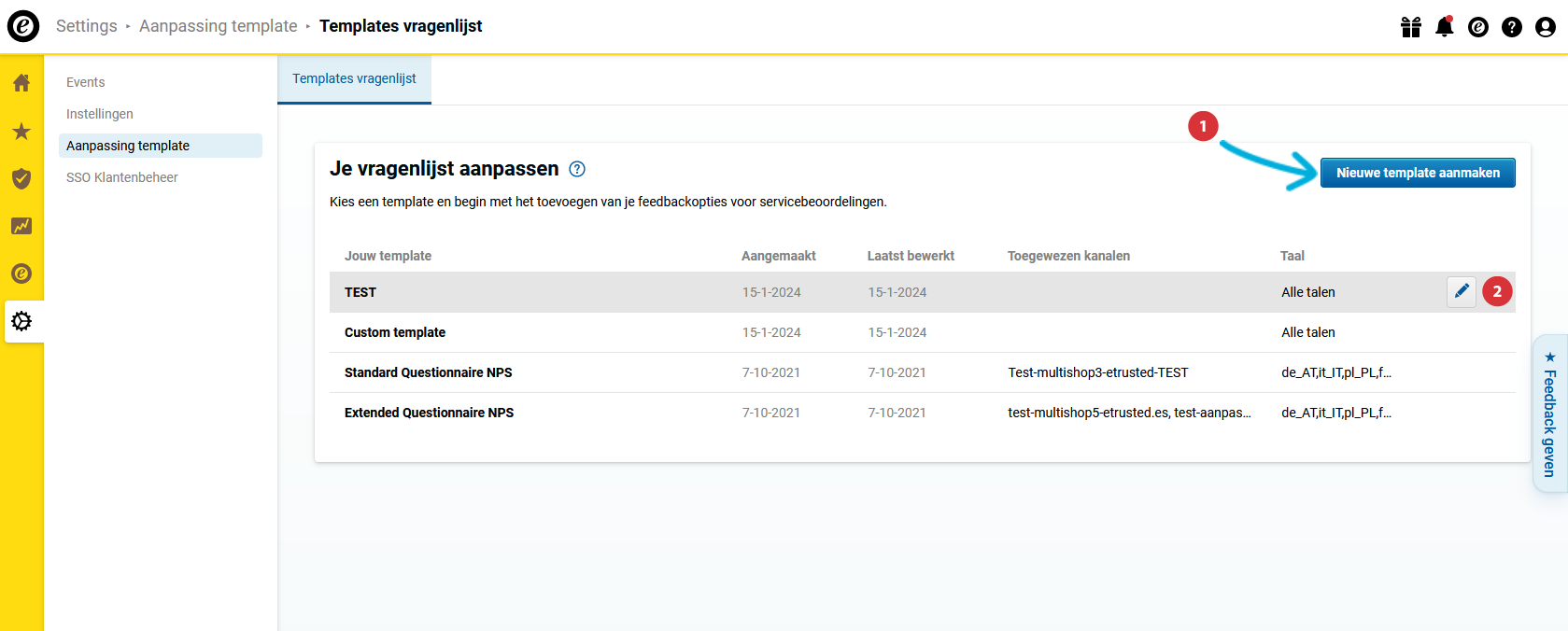Open SSO Klantenbeheer menu item
Image resolution: width=1568 pixels, height=631 pixels.
point(122,177)
